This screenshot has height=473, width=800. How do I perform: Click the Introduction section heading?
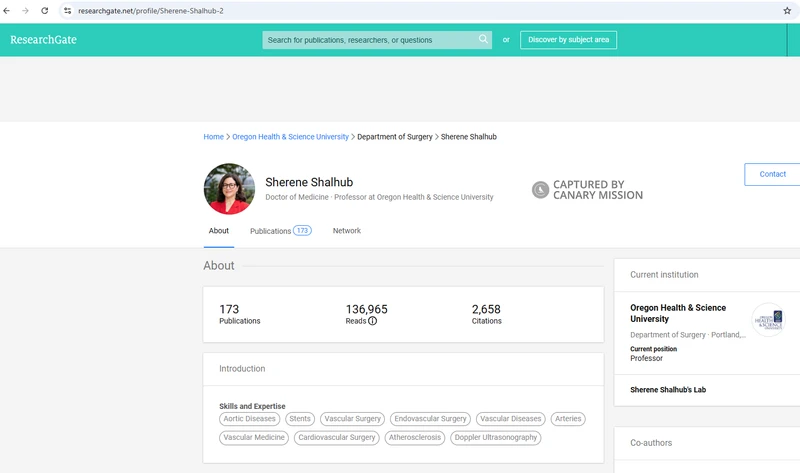[242, 368]
